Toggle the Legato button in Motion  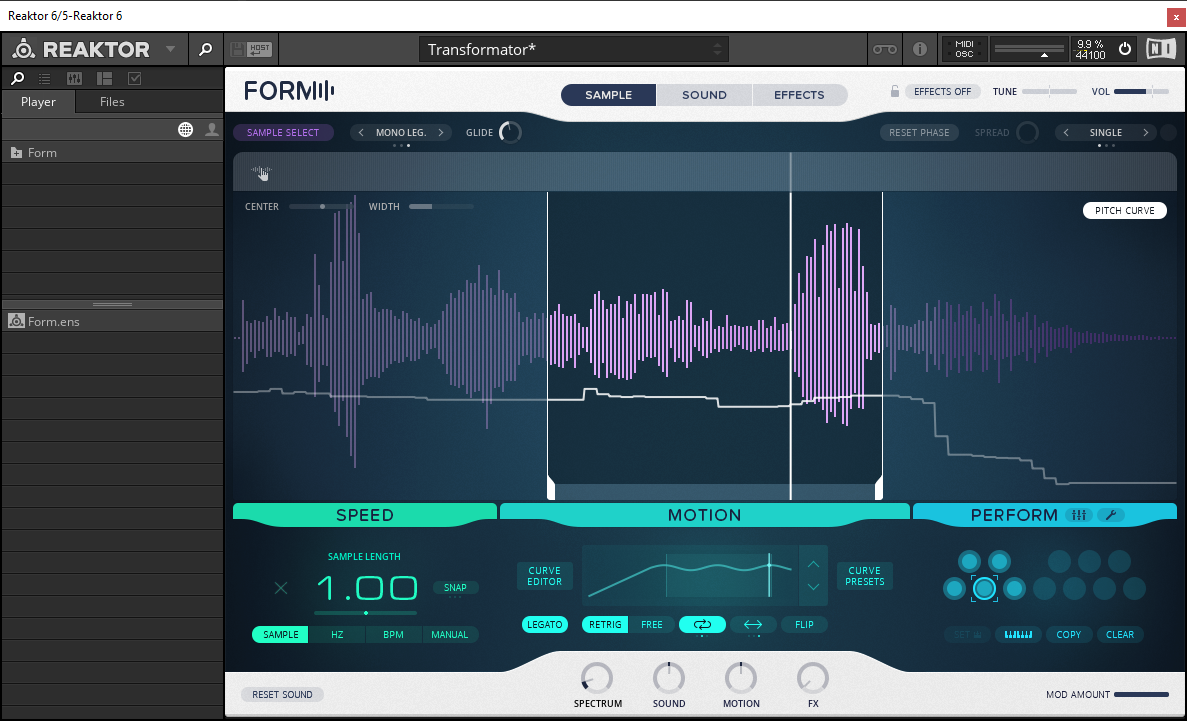coord(544,624)
